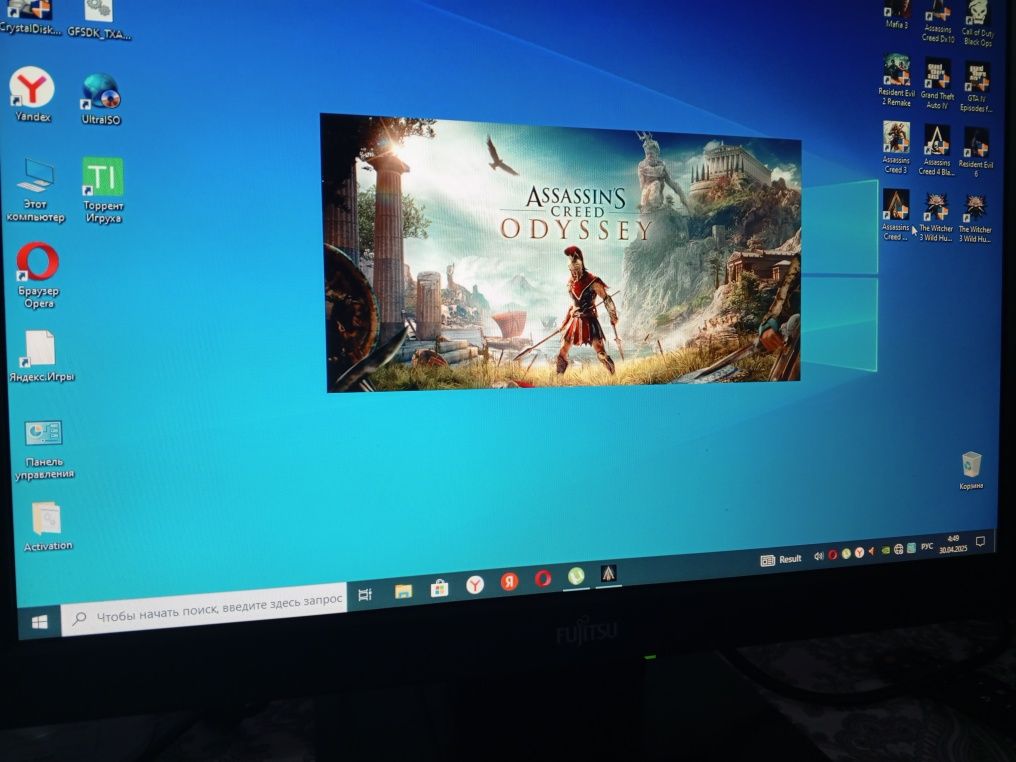Viewport: 1016px width, 762px height.
Task: Open the NVIDIA icon in system tray
Action: [x=885, y=550]
